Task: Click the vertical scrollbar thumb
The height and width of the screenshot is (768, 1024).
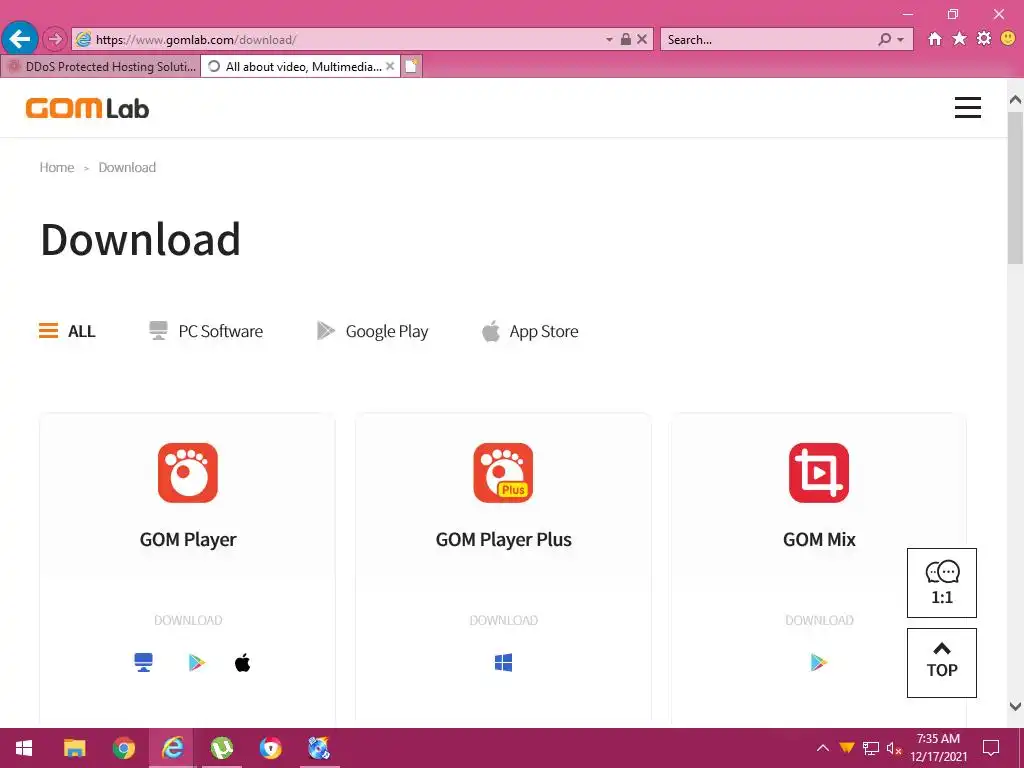Action: click(x=1015, y=188)
